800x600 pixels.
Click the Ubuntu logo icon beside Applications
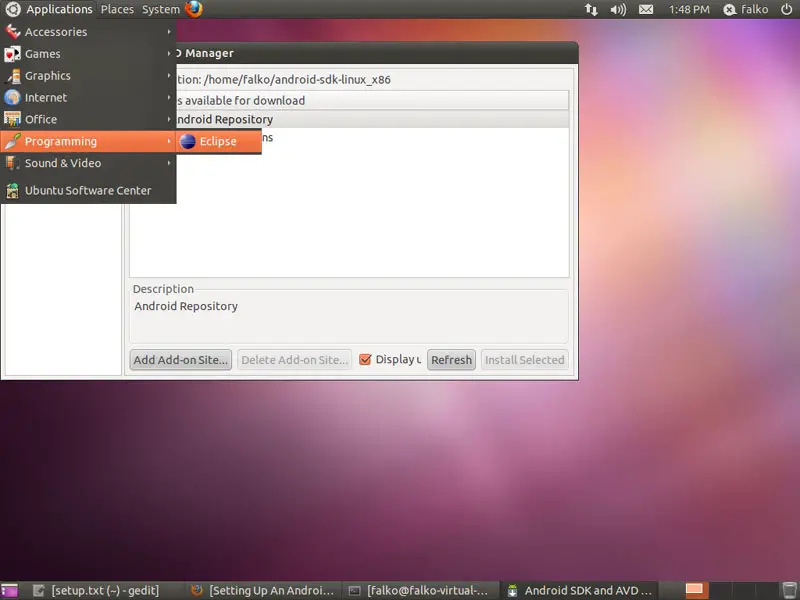(x=13, y=9)
